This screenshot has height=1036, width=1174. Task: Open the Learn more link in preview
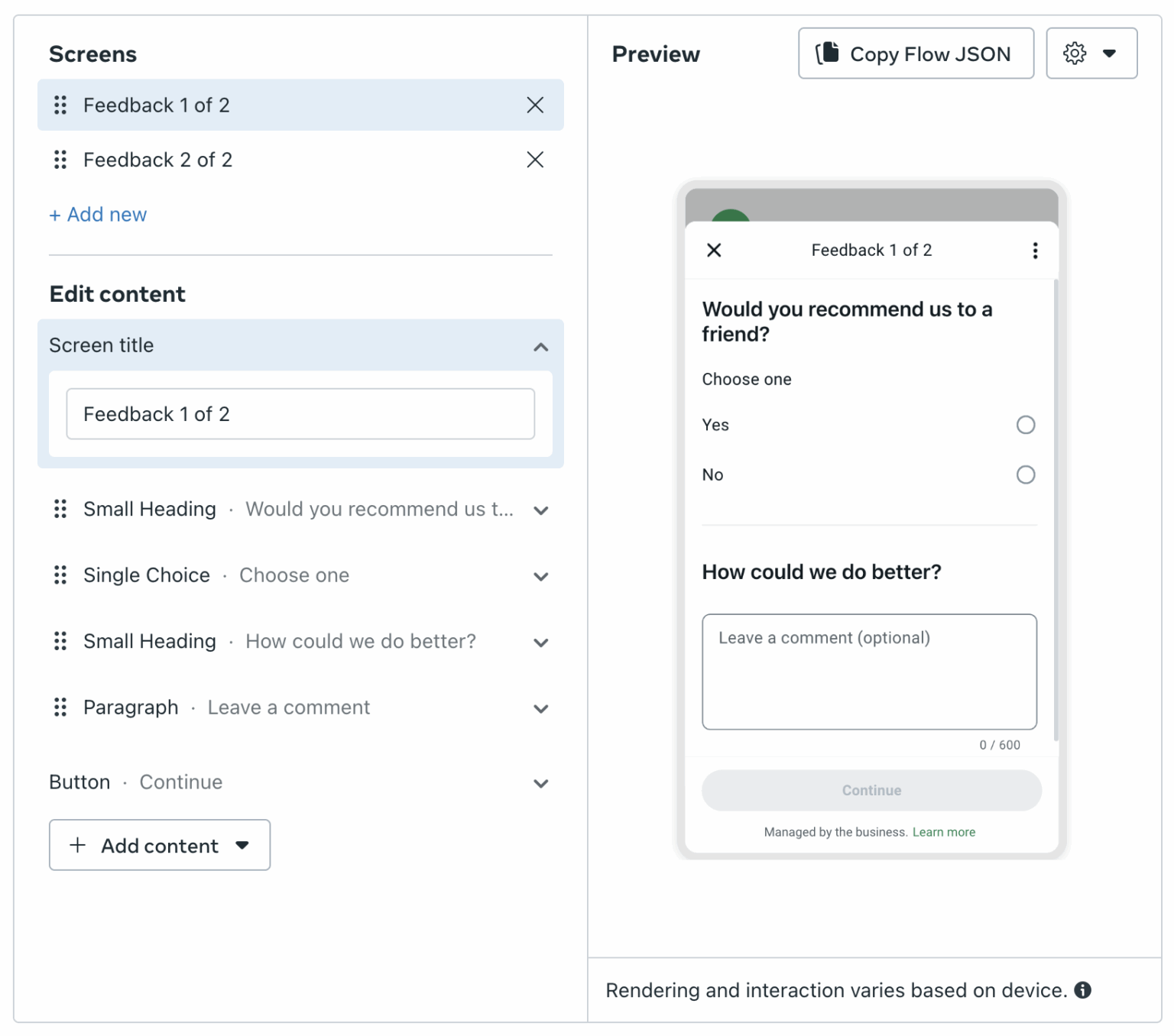(945, 832)
